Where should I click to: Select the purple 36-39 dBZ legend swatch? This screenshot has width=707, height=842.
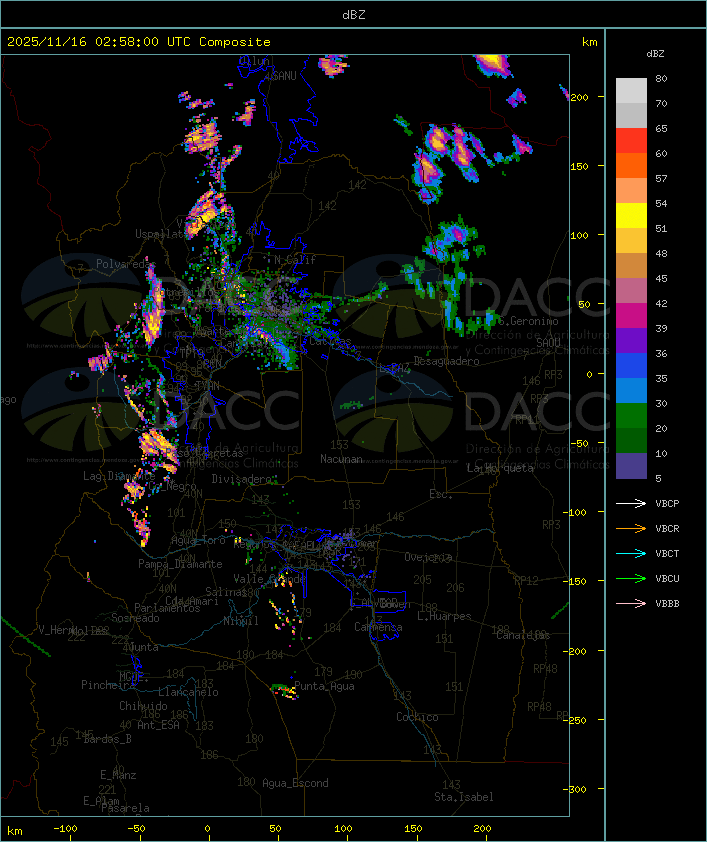631,340
